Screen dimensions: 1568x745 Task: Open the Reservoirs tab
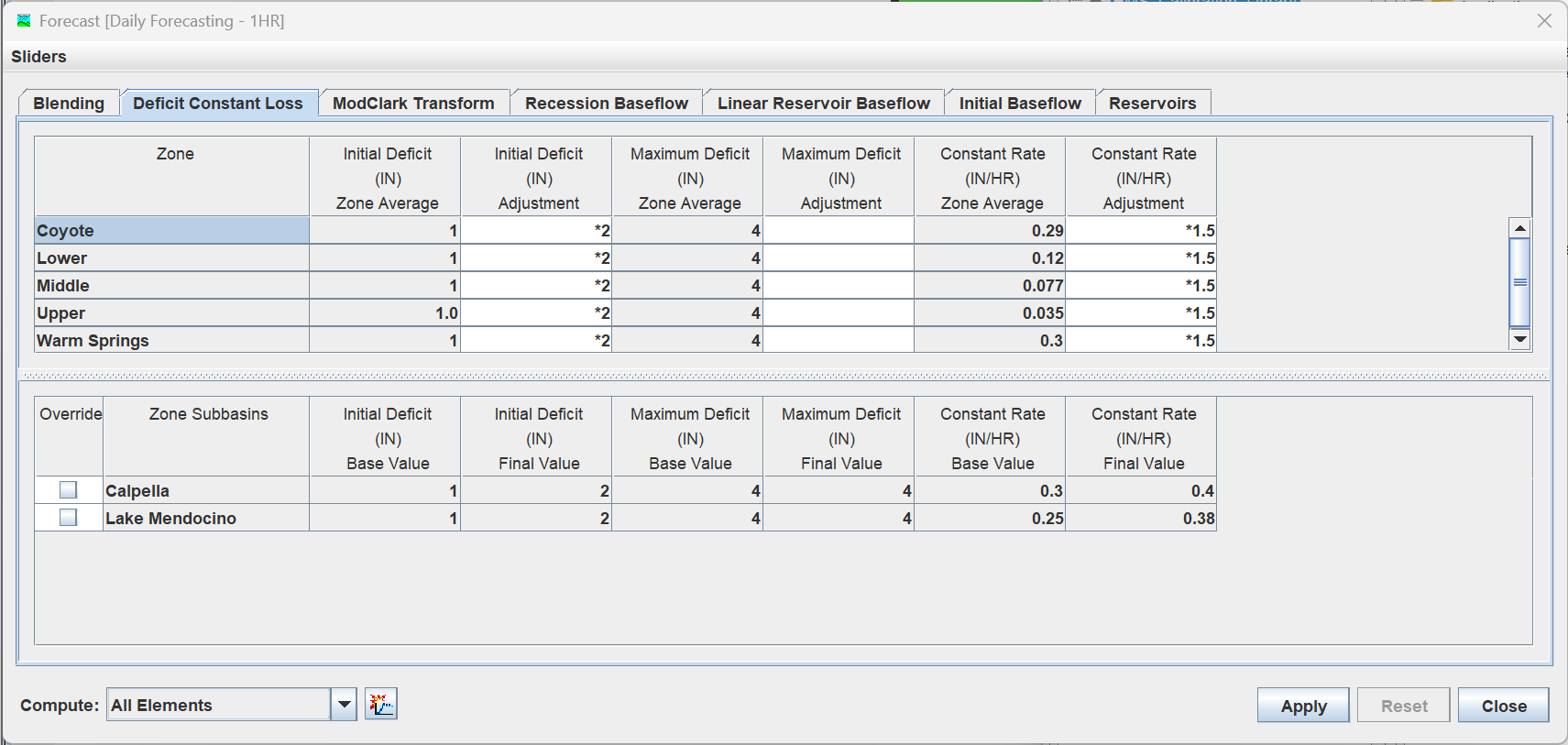coord(1152,104)
